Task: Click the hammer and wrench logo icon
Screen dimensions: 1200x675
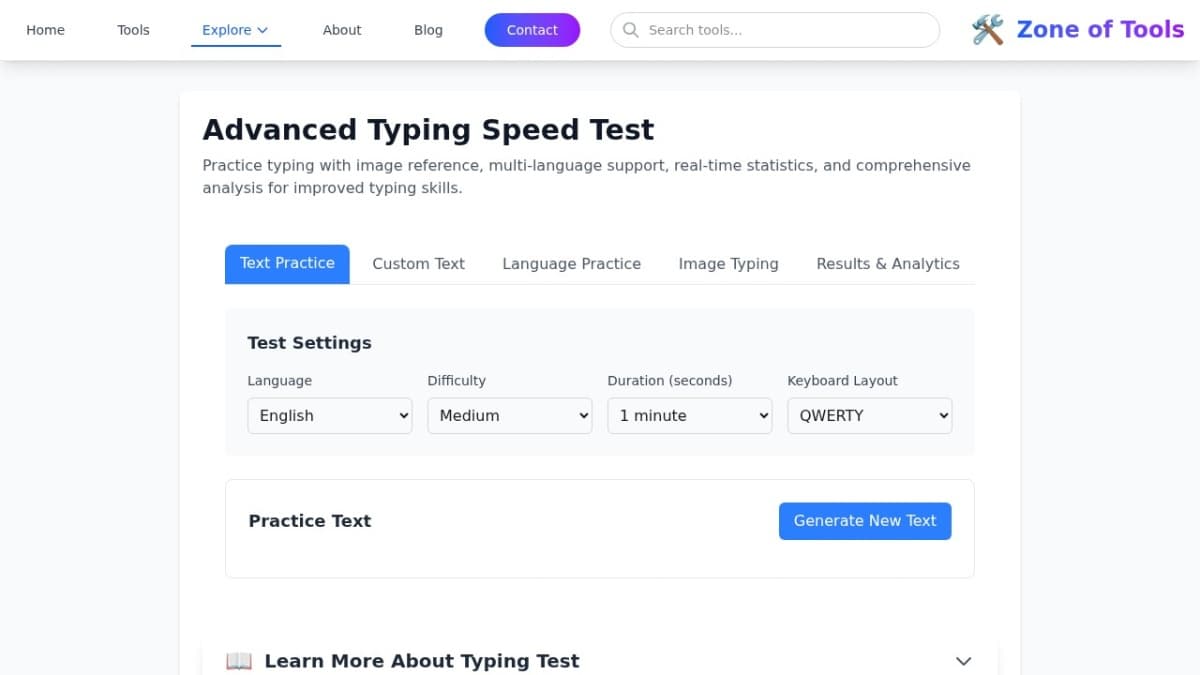Action: coord(987,29)
